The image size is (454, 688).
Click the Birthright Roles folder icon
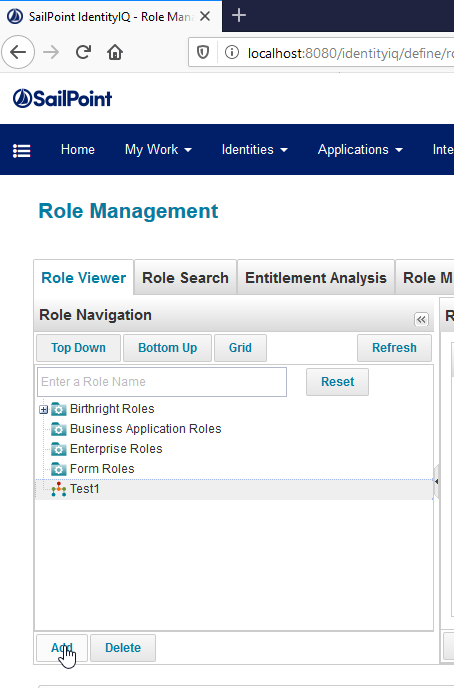click(58, 409)
